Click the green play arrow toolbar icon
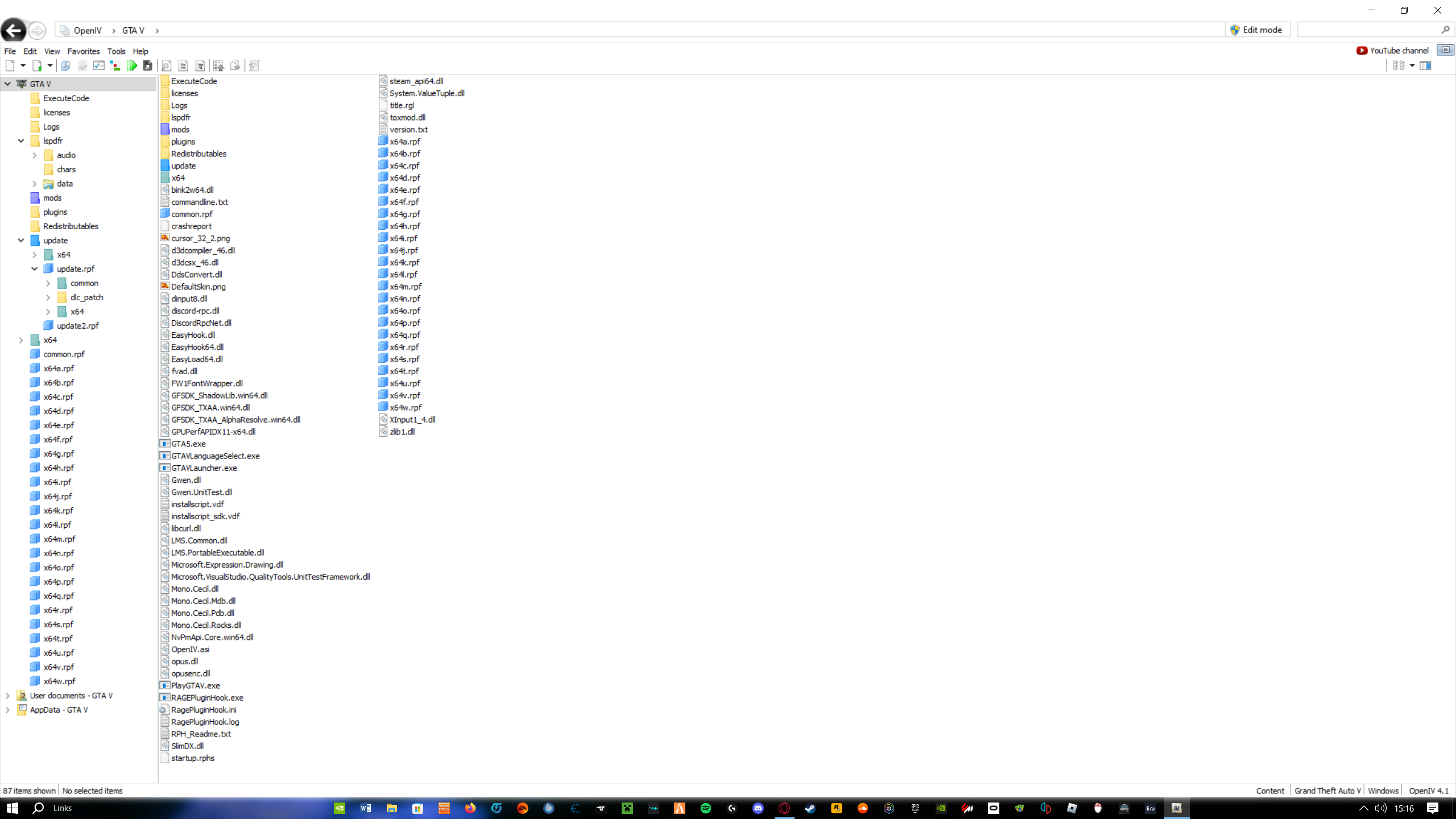 132,65
